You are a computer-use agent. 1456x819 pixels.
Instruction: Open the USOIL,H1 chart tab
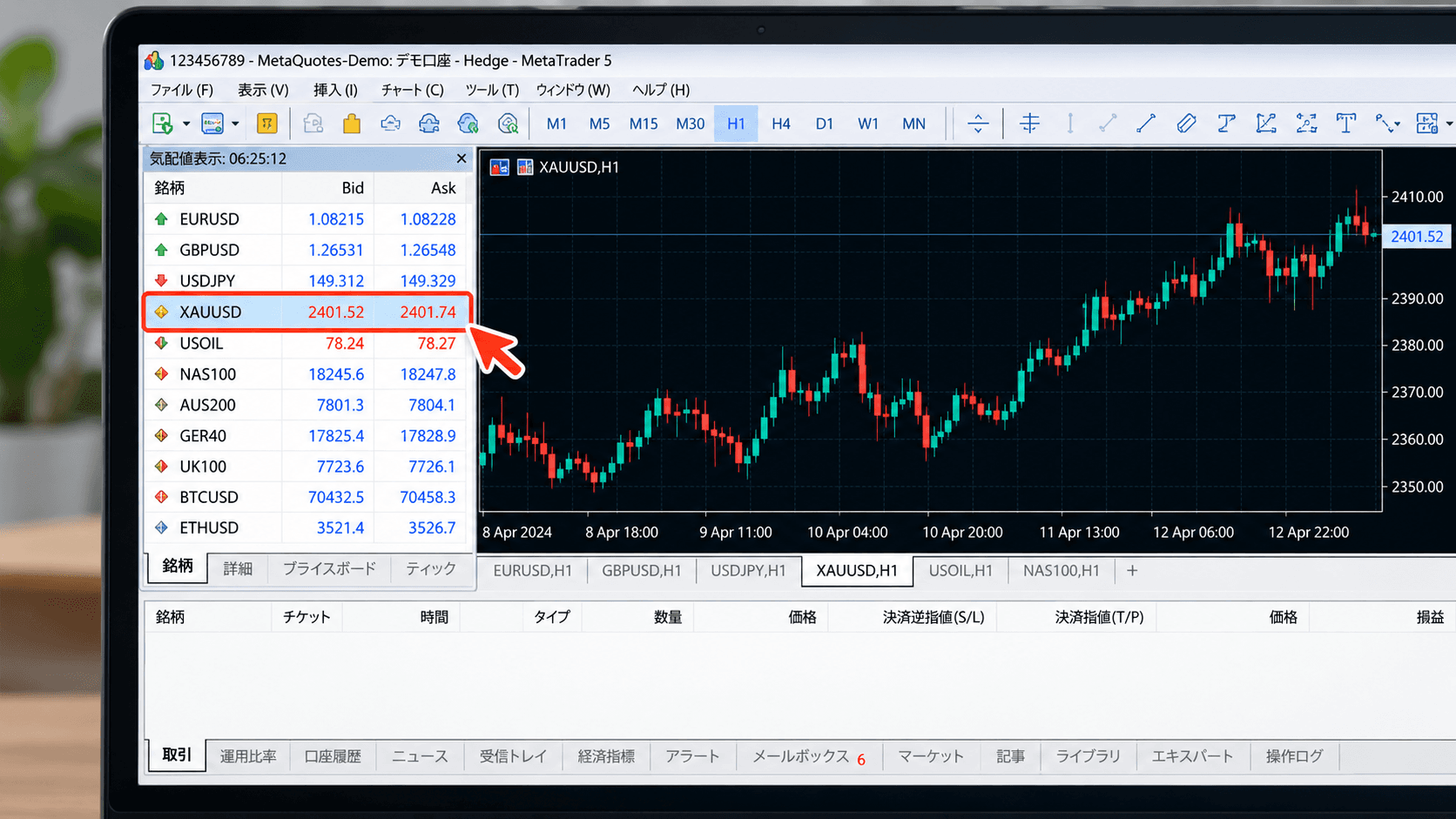[961, 571]
